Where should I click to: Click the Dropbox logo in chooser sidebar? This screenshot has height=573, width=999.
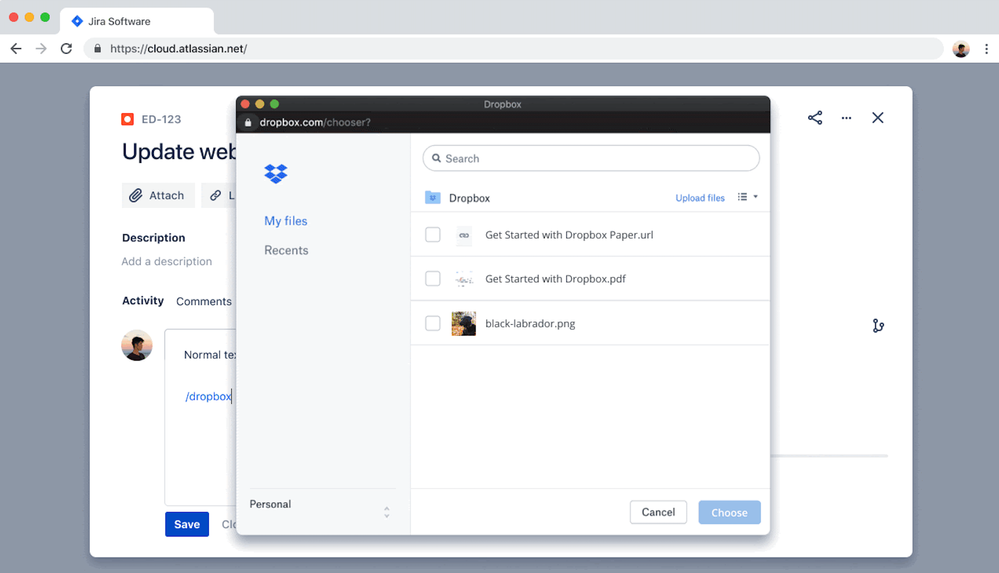click(276, 173)
